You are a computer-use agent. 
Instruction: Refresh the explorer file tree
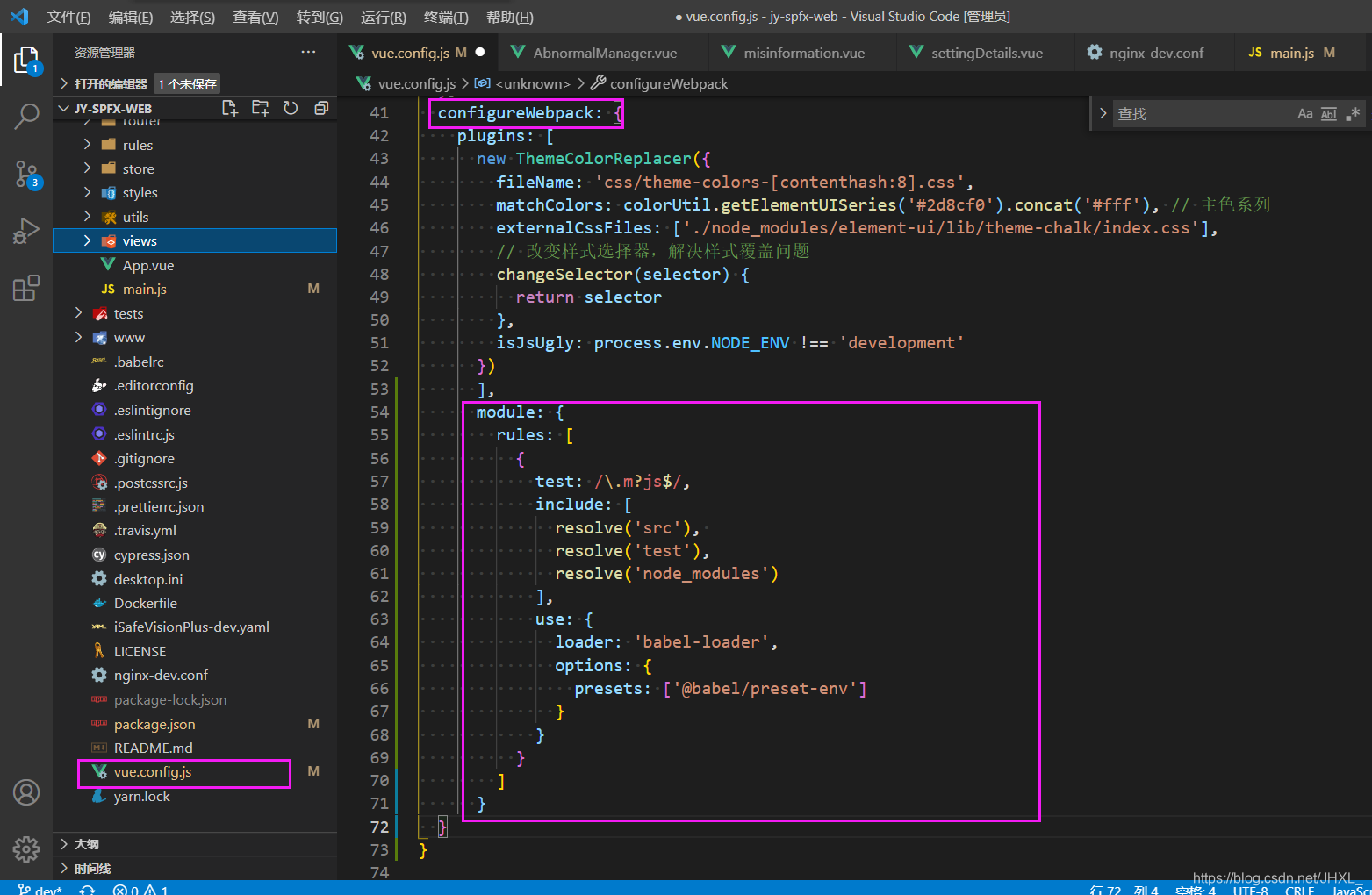tap(291, 108)
